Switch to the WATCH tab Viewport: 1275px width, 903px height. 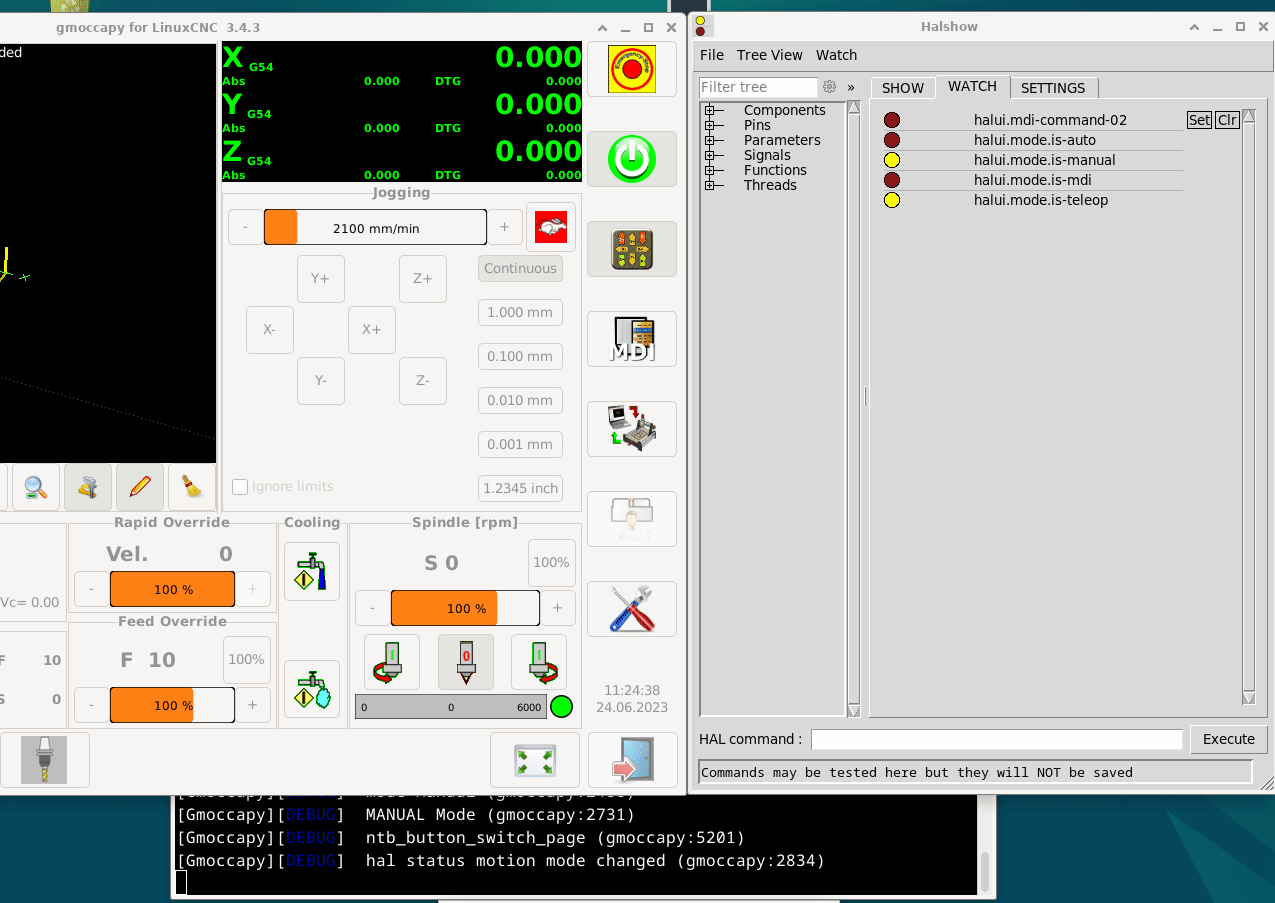pos(972,87)
